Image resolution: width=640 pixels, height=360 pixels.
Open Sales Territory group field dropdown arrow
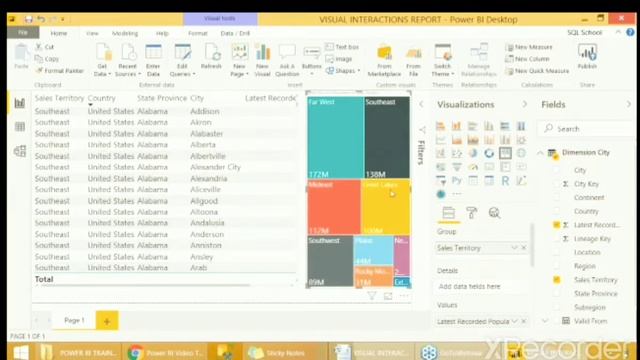[x=514, y=248]
